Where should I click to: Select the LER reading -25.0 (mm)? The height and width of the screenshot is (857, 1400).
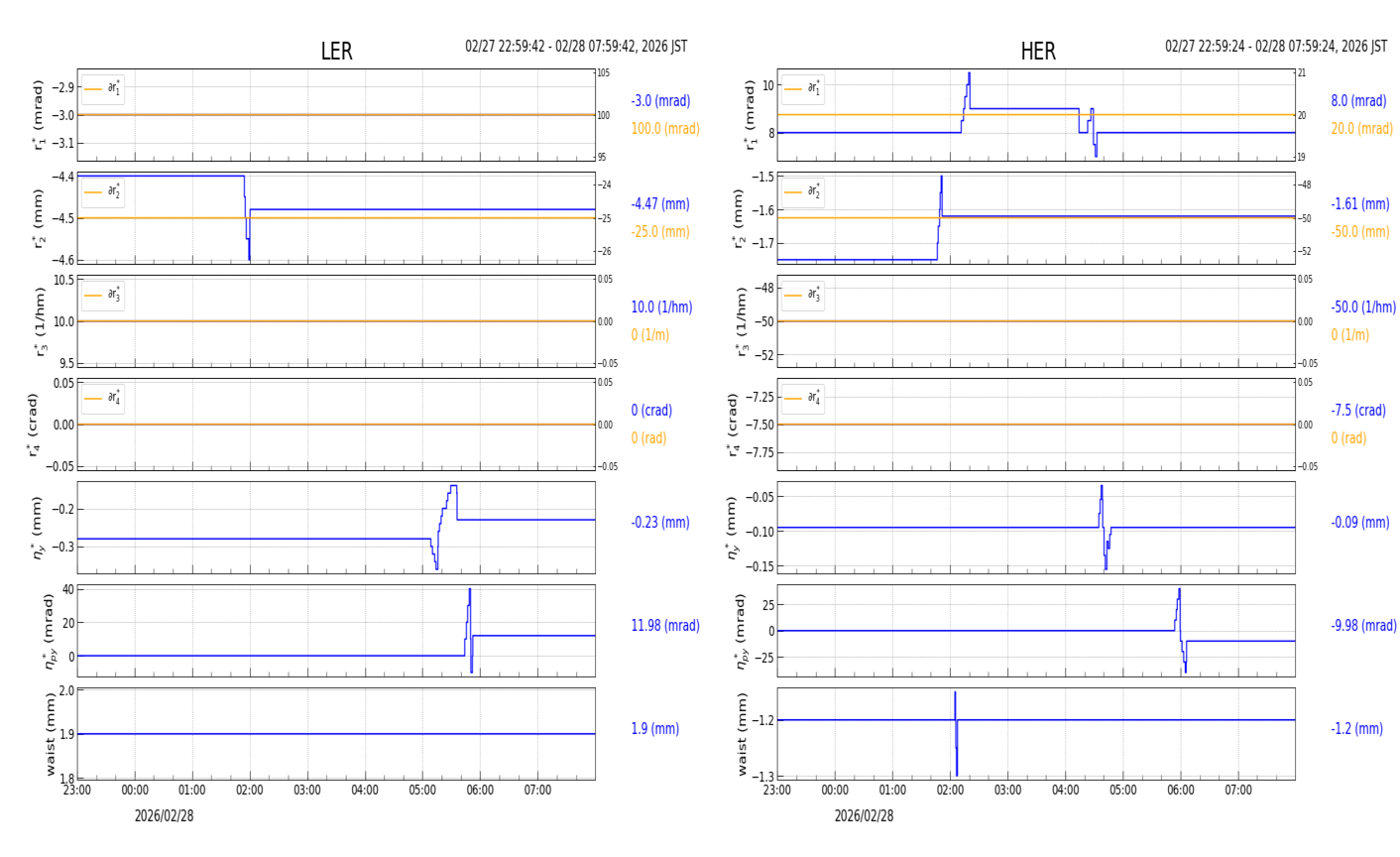coord(659,232)
